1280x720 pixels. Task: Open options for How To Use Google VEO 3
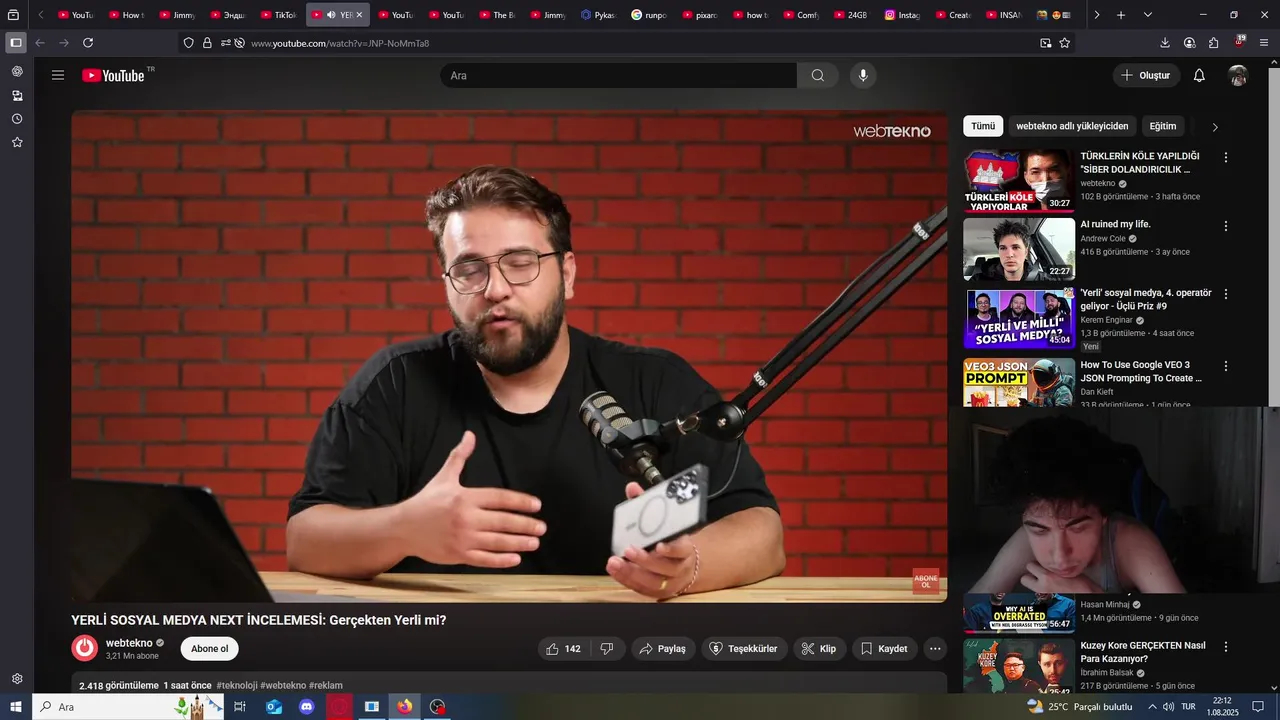click(x=1226, y=366)
